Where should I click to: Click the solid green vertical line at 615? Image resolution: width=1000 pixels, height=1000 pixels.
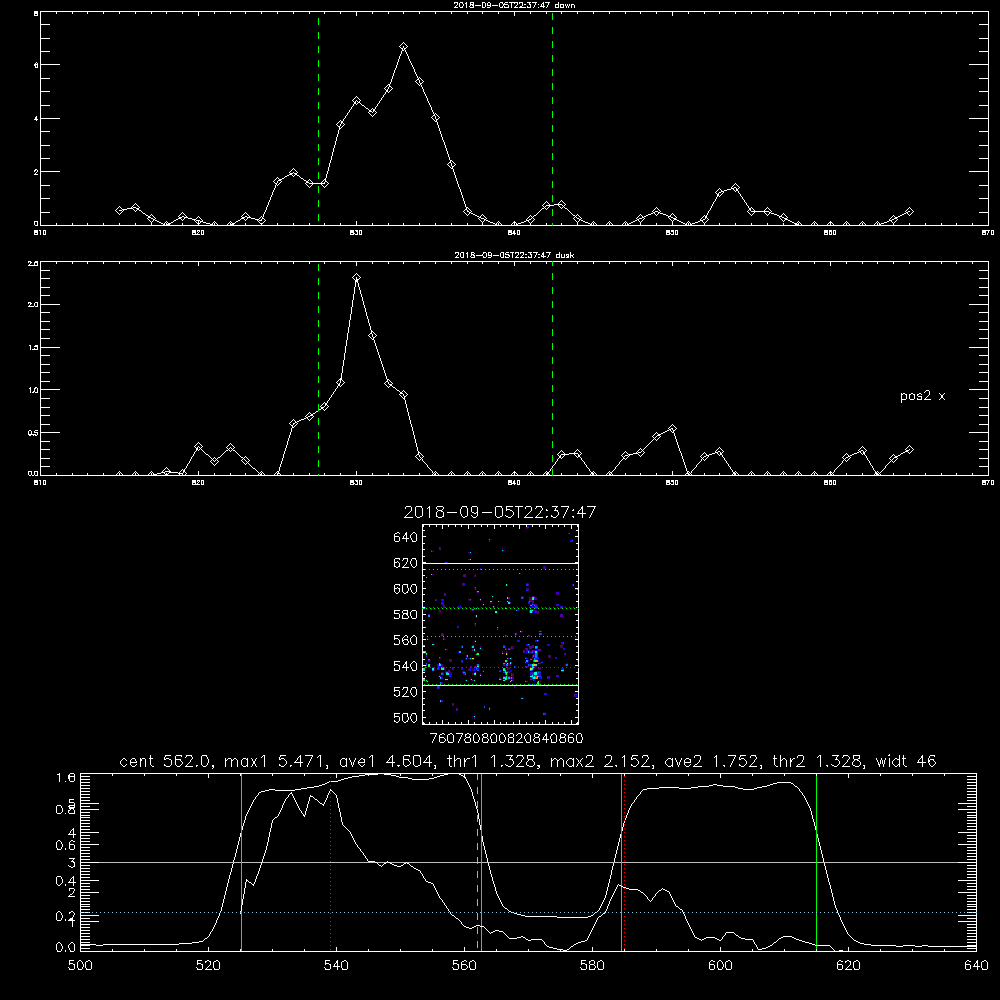pos(816,861)
